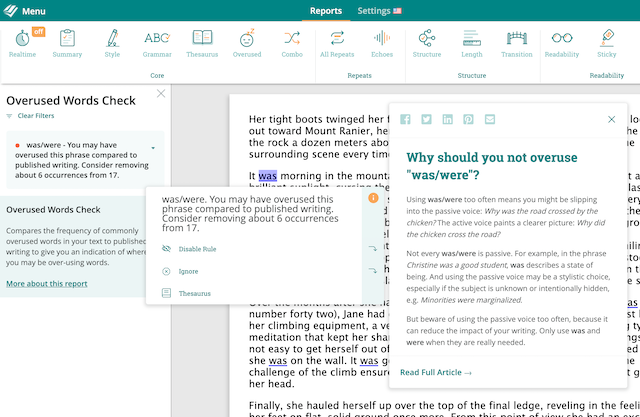Click highlighted 'was' in 'It was morning'
Viewport: 640px width, 417px height.
268,176
